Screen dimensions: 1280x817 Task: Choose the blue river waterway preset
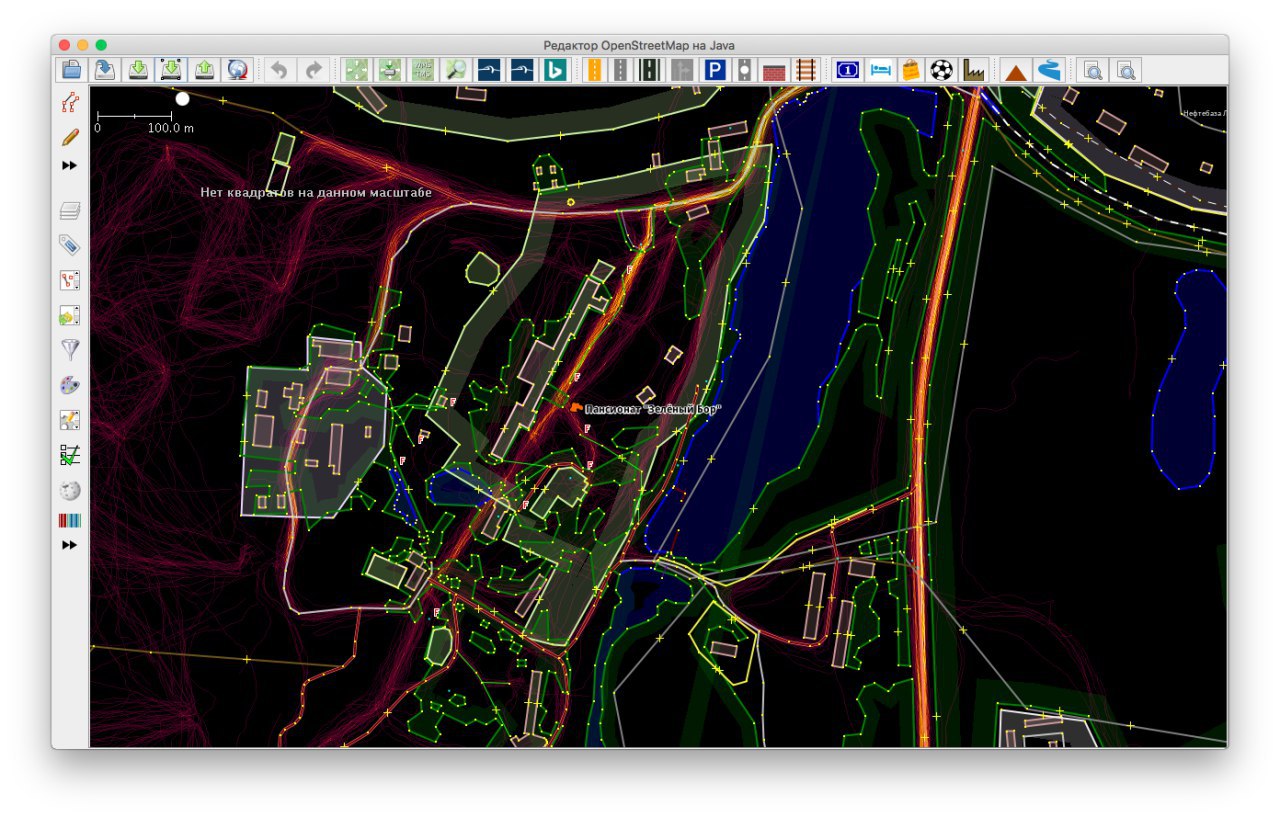click(1049, 69)
